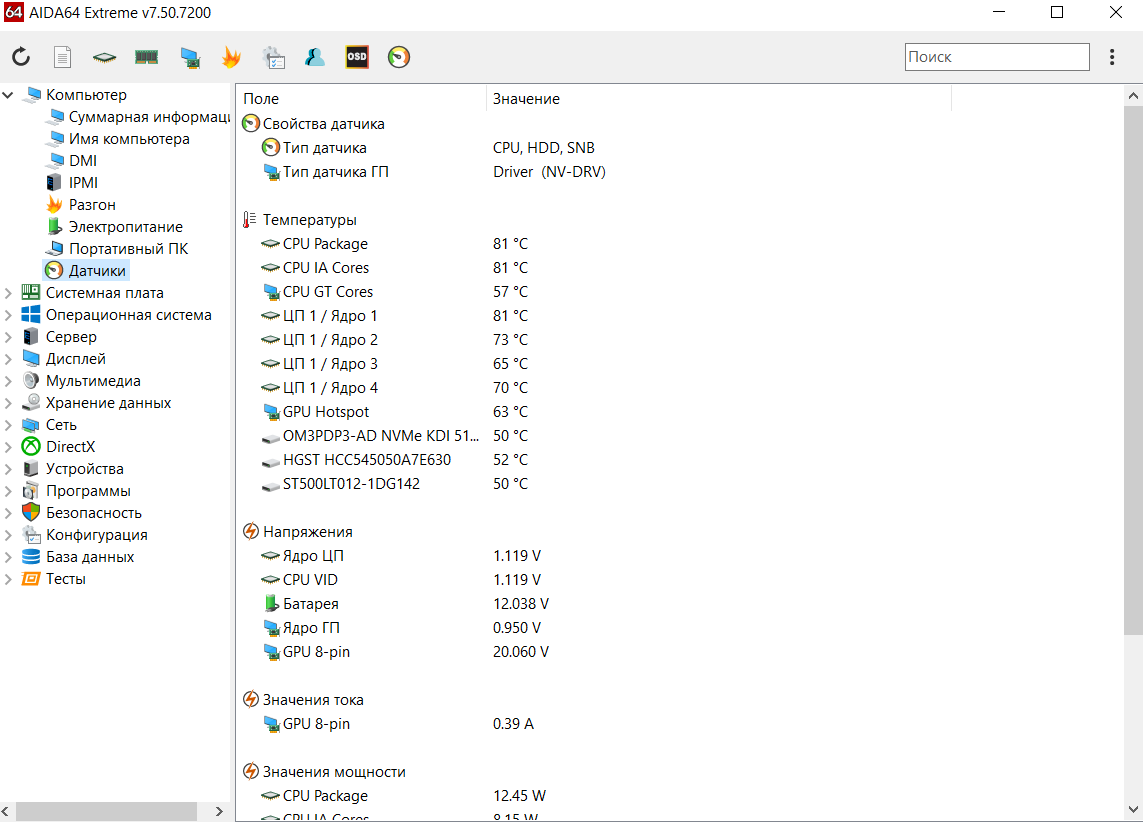Open the Report document icon
Viewport: 1143px width, 822px height.
tap(62, 58)
